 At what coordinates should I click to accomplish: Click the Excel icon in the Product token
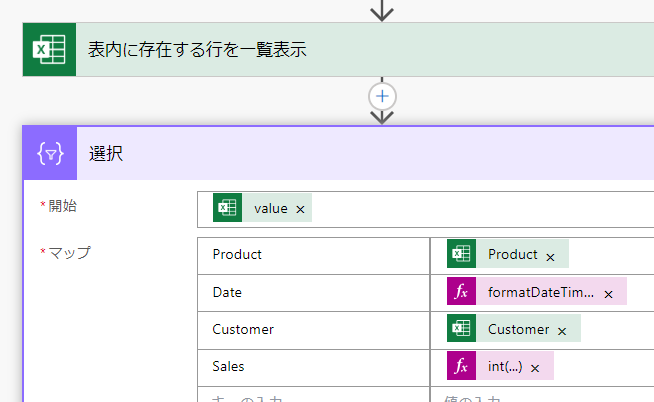coord(461,255)
